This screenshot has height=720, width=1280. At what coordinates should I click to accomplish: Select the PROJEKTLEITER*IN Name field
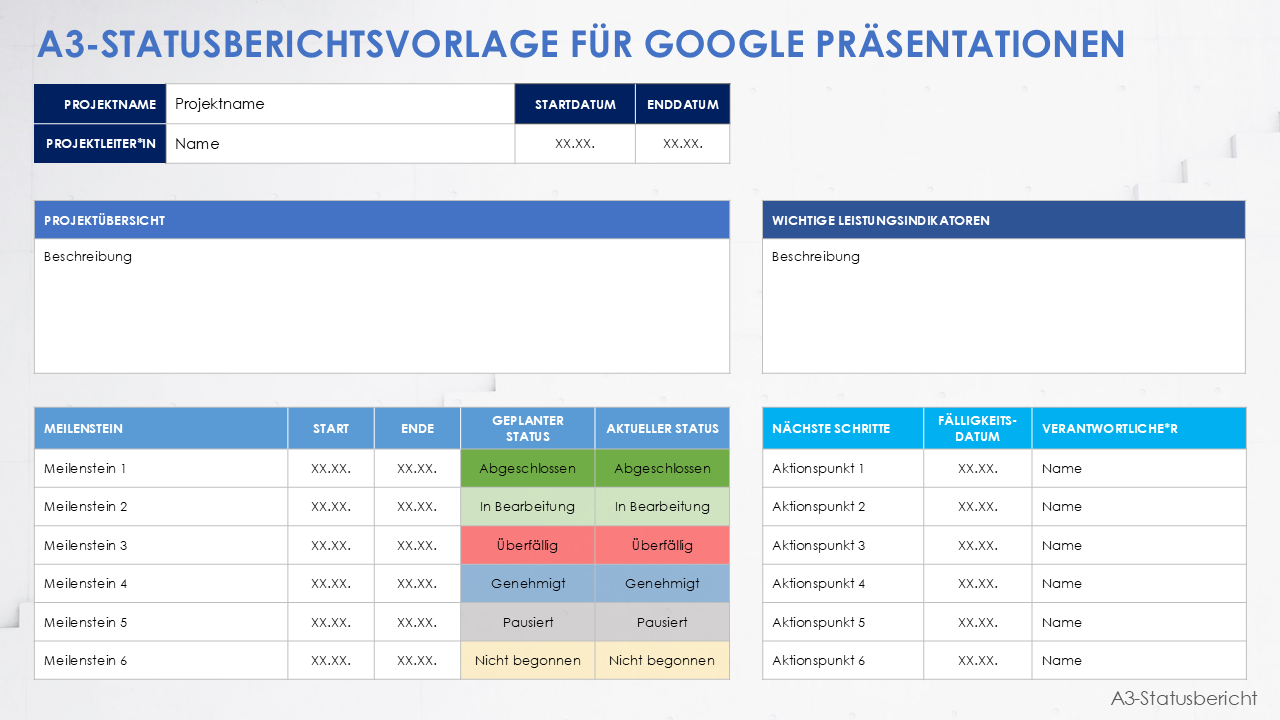tap(340, 143)
